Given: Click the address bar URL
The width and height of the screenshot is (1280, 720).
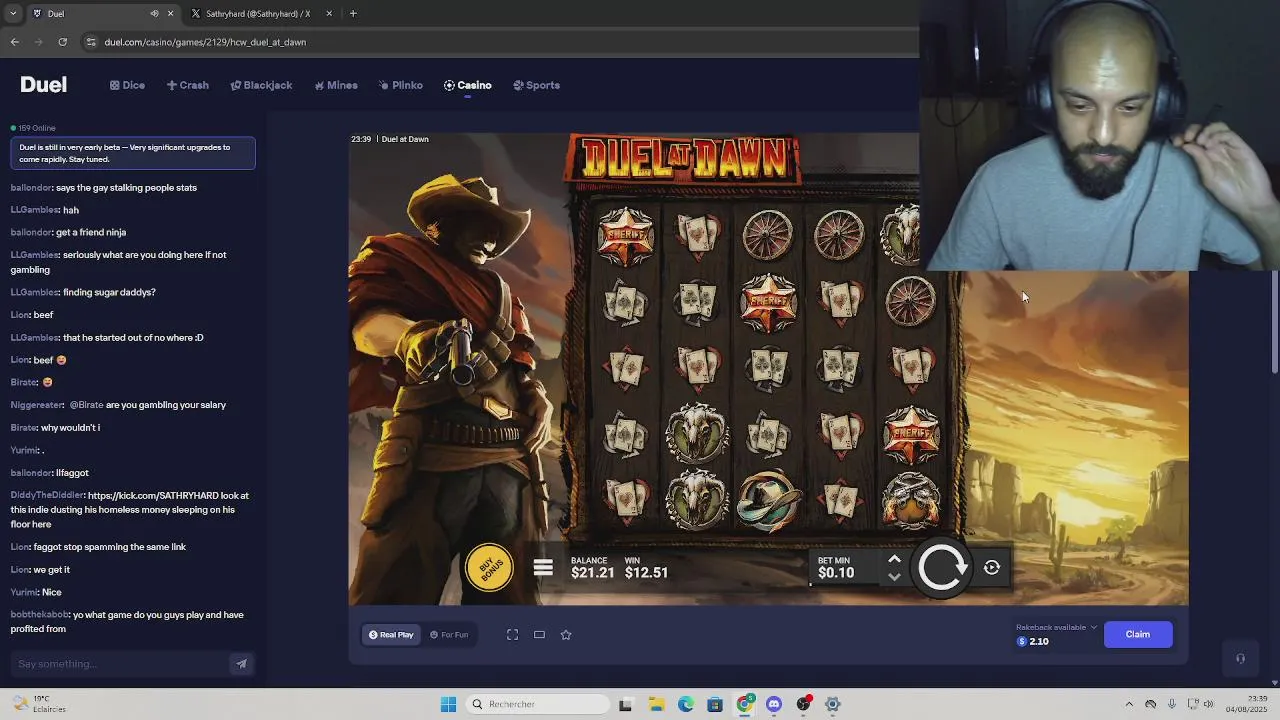Looking at the screenshot, I should (205, 42).
